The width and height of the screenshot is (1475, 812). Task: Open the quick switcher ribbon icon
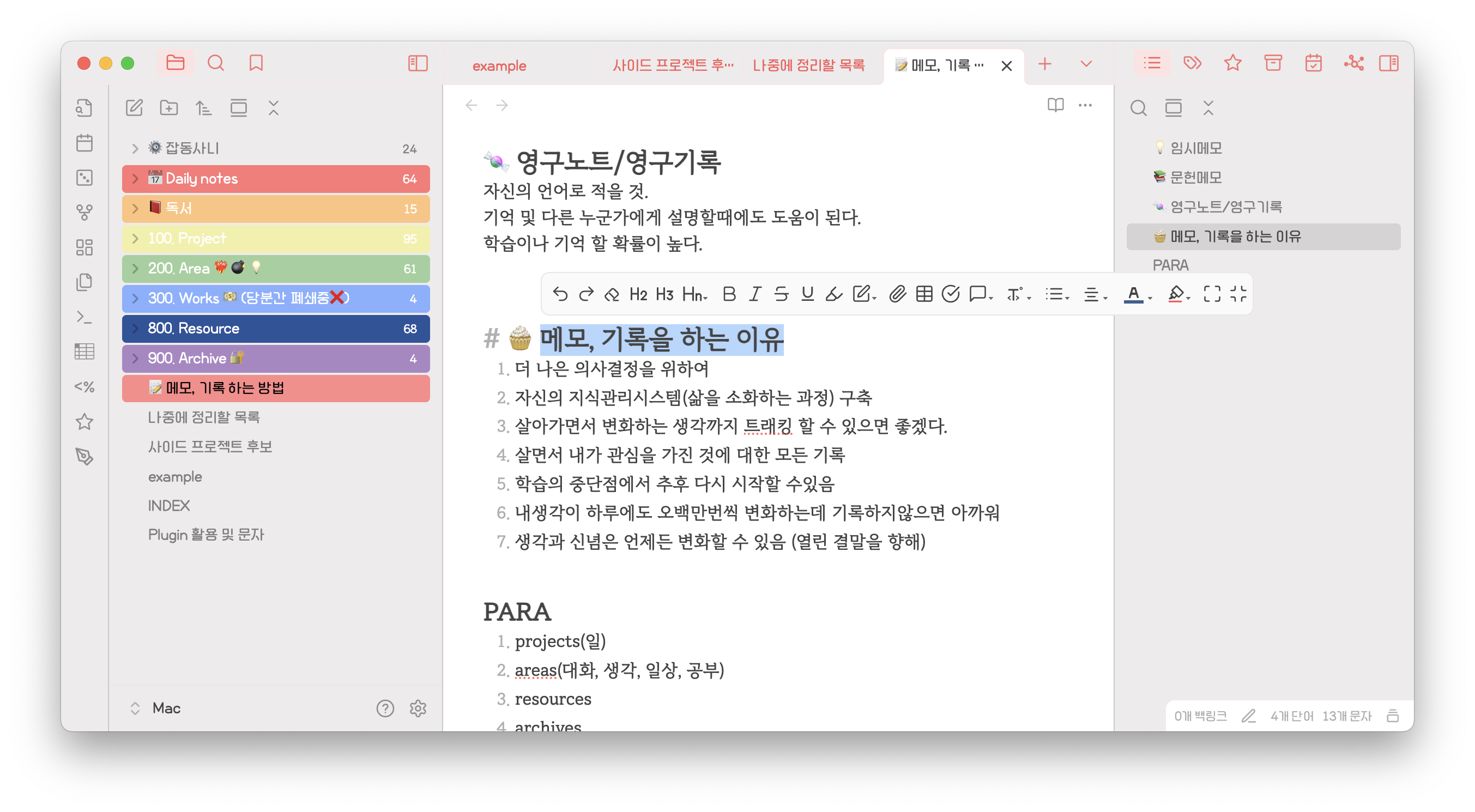pos(84,108)
